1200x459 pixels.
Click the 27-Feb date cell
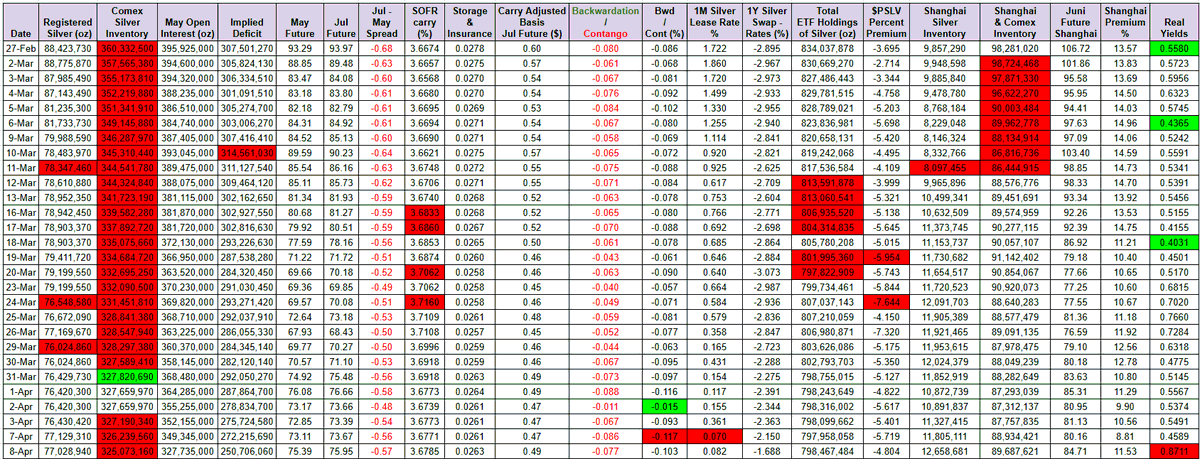pos(22,48)
